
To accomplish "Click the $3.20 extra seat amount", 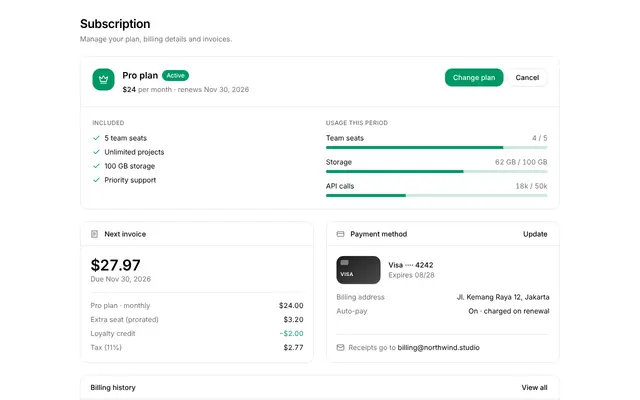I will tap(293, 319).
